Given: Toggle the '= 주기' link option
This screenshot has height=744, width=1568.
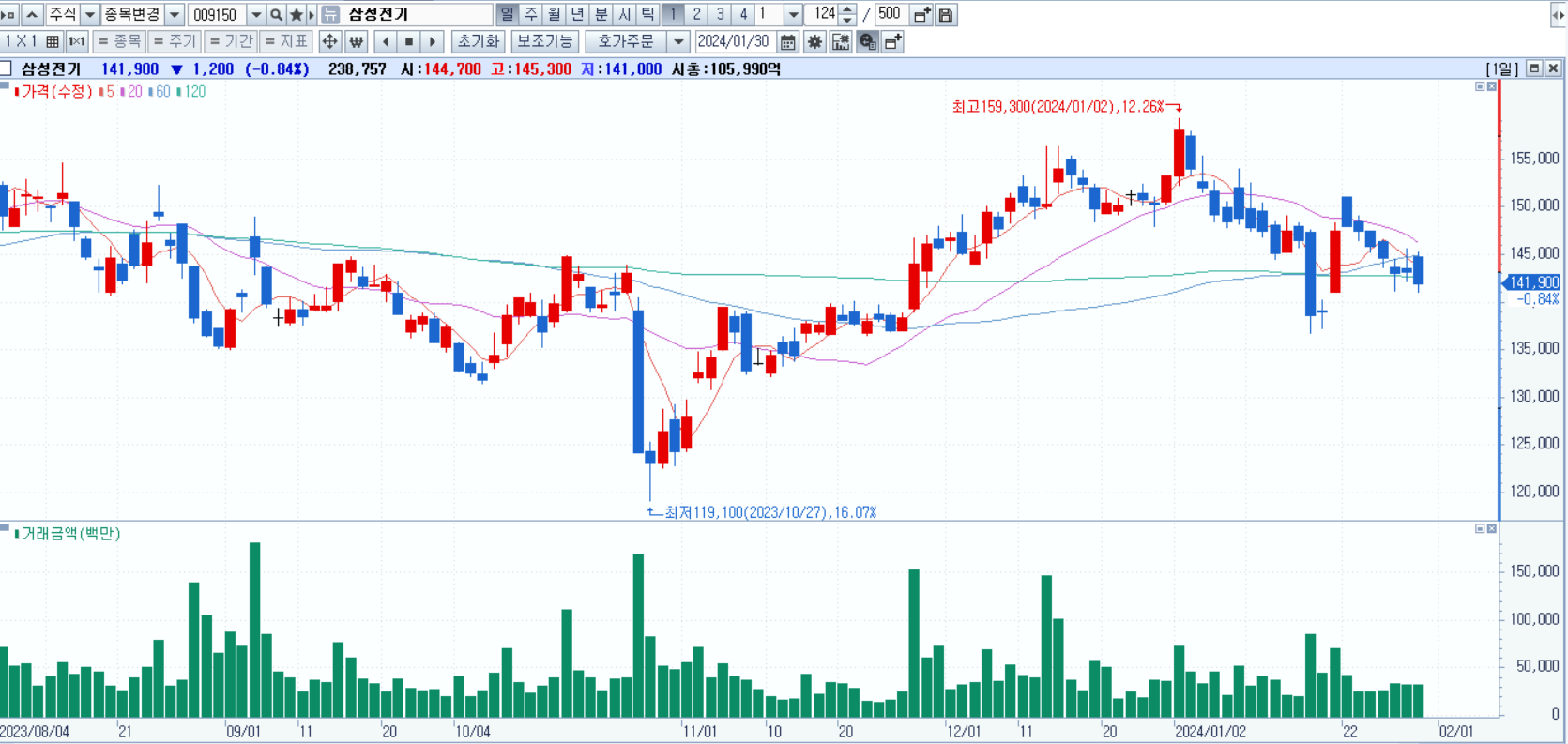Looking at the screenshot, I should click(175, 41).
